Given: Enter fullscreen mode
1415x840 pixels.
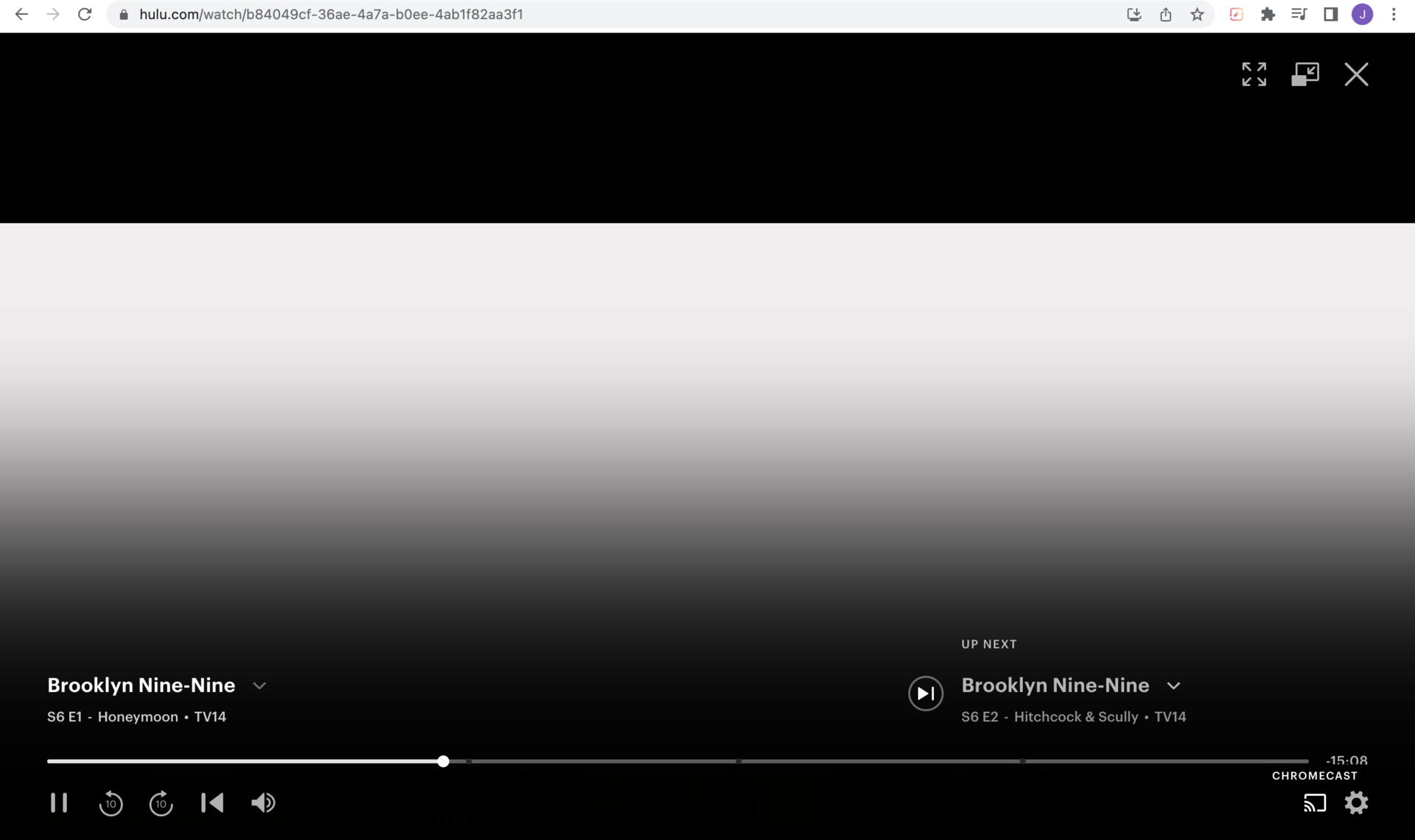Looking at the screenshot, I should click(x=1254, y=74).
